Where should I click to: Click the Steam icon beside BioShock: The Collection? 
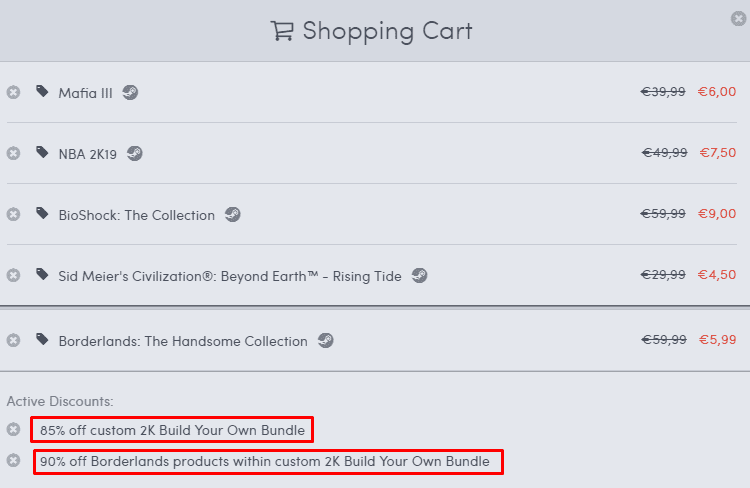tap(232, 214)
